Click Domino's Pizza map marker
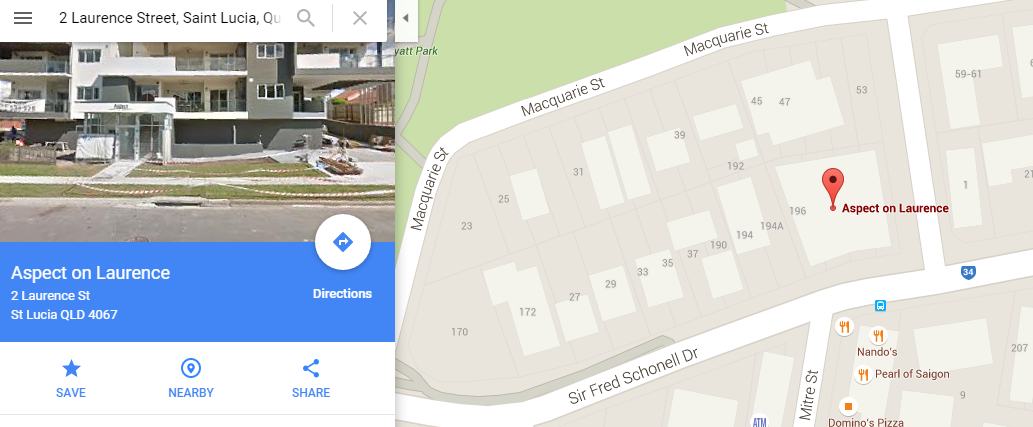The image size is (1033, 427). (x=849, y=405)
